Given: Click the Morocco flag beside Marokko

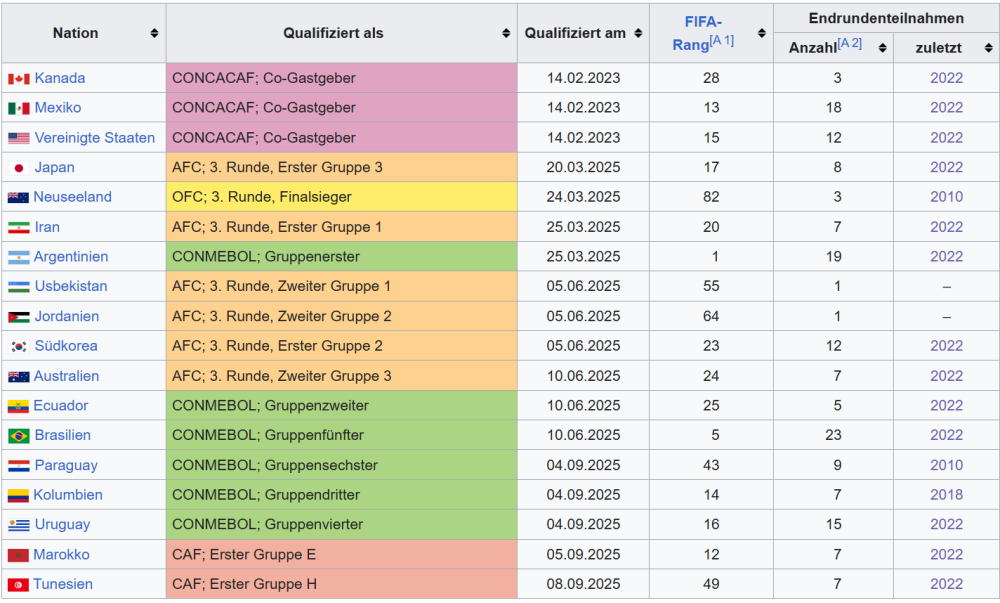Looking at the screenshot, I should point(18,555).
